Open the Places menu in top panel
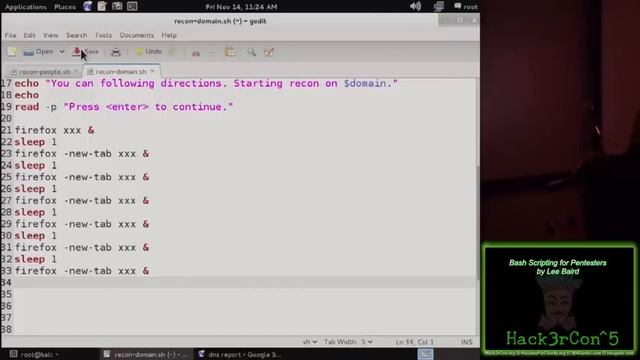This screenshot has height=360, width=640. (x=65, y=7)
